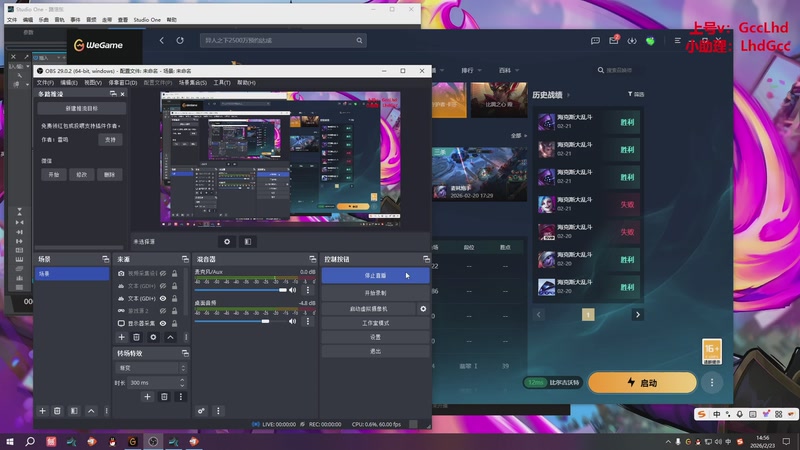This screenshot has width=800, height=450.
Task: Mute the 麦克风/Aux channel
Action: [x=292, y=290]
